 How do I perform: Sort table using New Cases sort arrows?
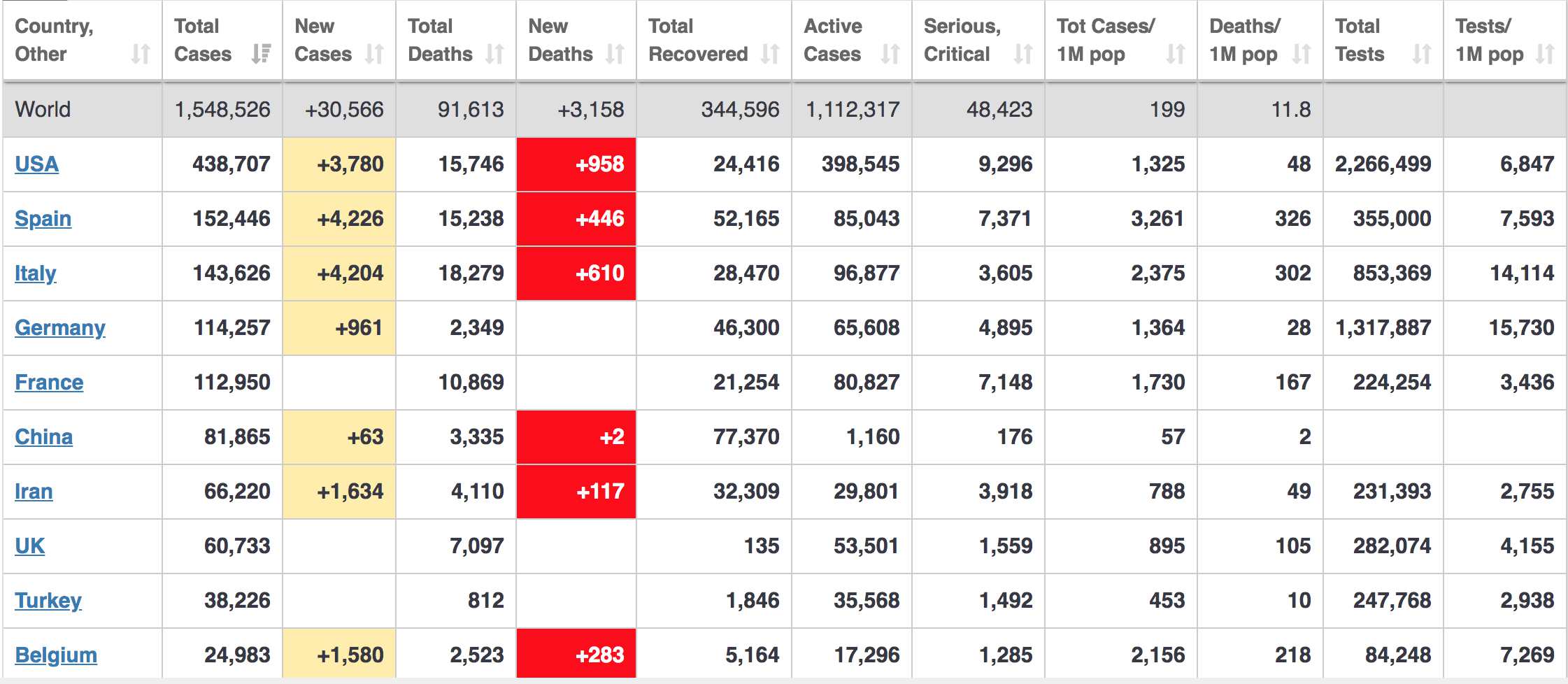(x=375, y=54)
